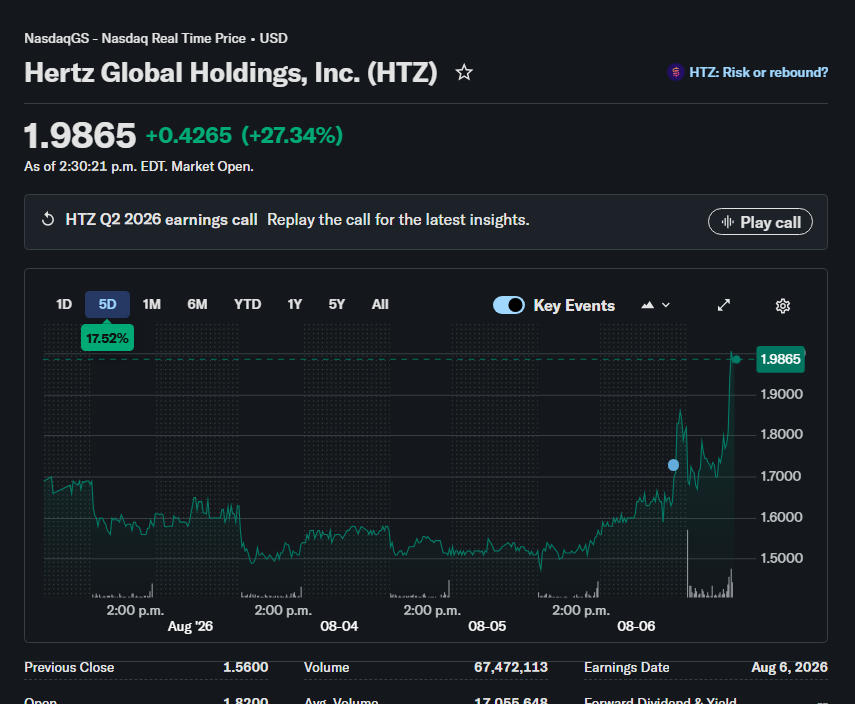Switch chart to 6M range

point(197,304)
